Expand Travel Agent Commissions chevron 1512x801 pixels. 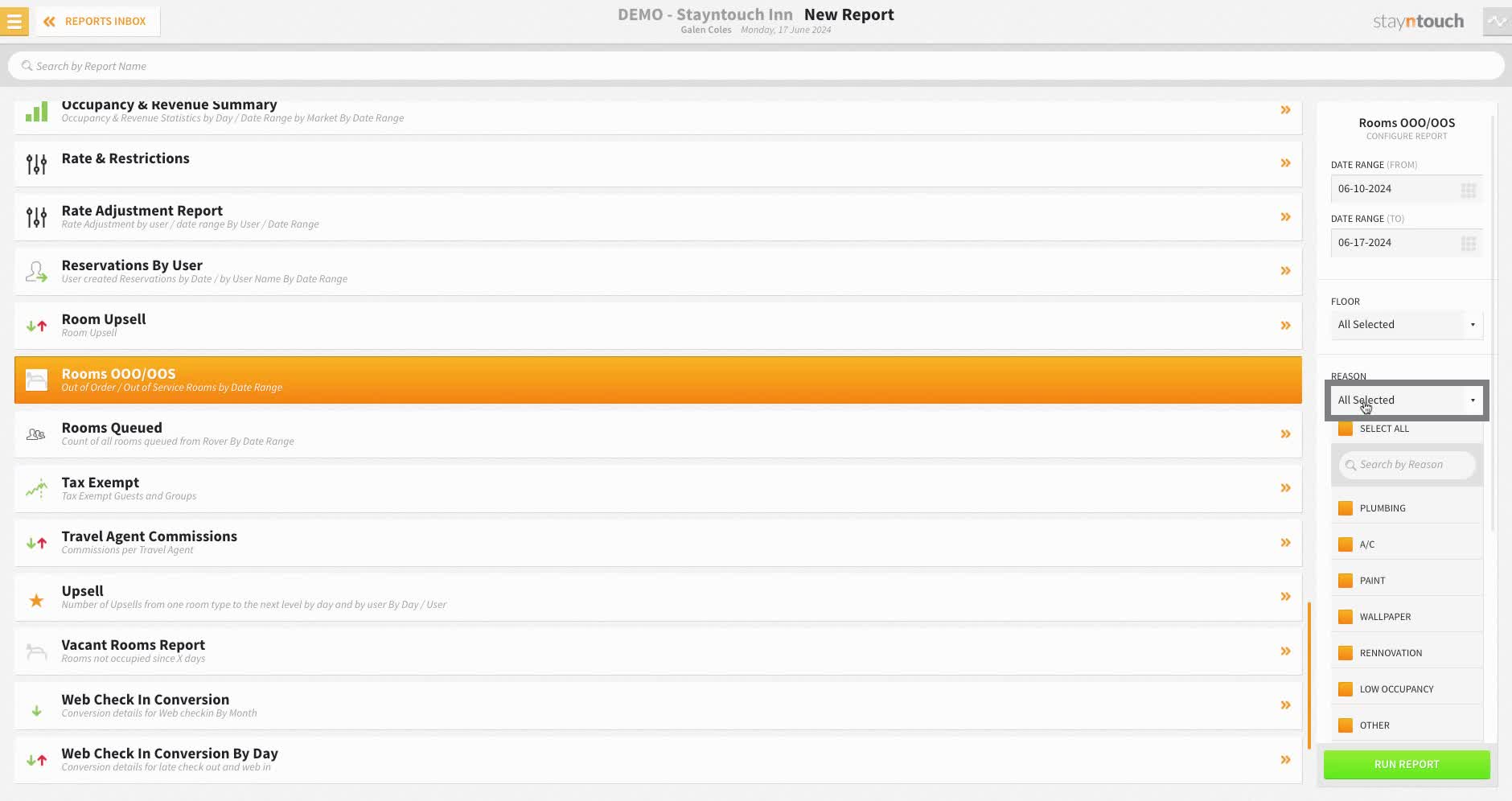[x=1285, y=543]
